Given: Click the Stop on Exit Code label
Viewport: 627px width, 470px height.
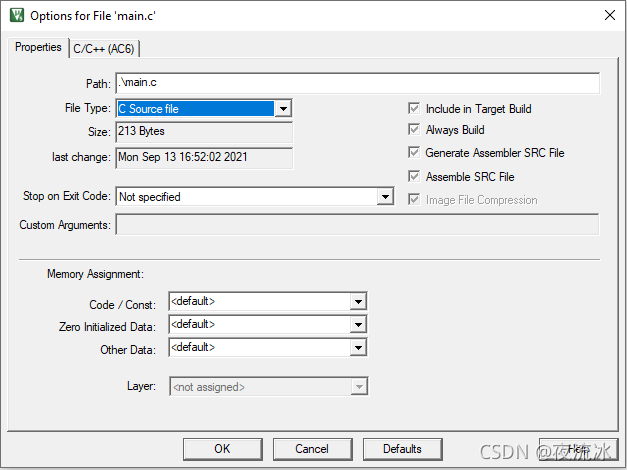Looking at the screenshot, I should (x=67, y=196).
